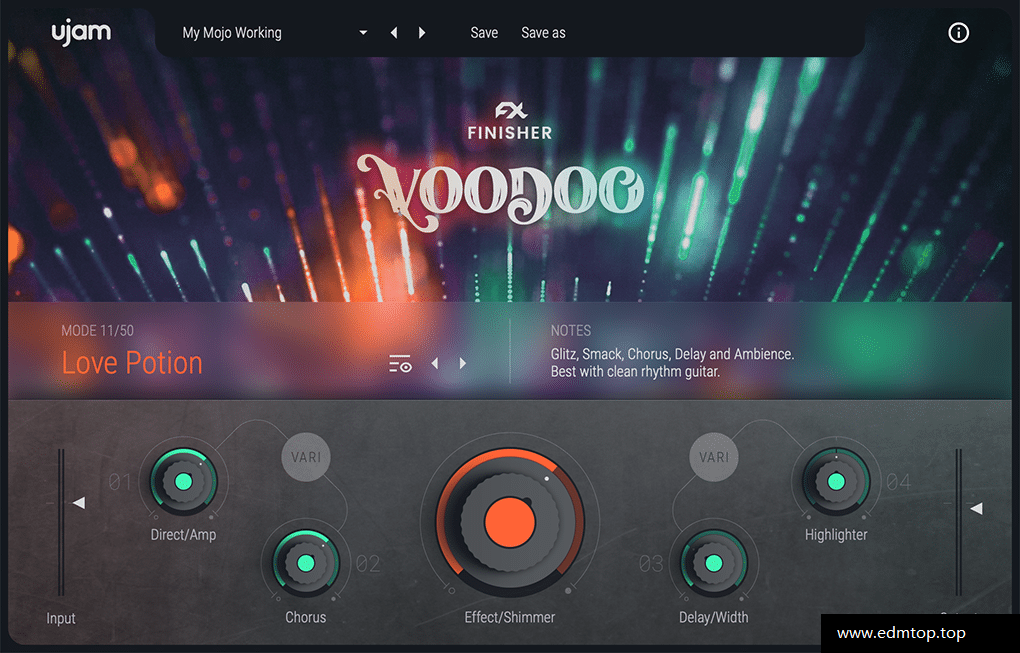The height and width of the screenshot is (653, 1020).
Task: Click the FX Finisher logo above Voodoo
Action: 508,120
